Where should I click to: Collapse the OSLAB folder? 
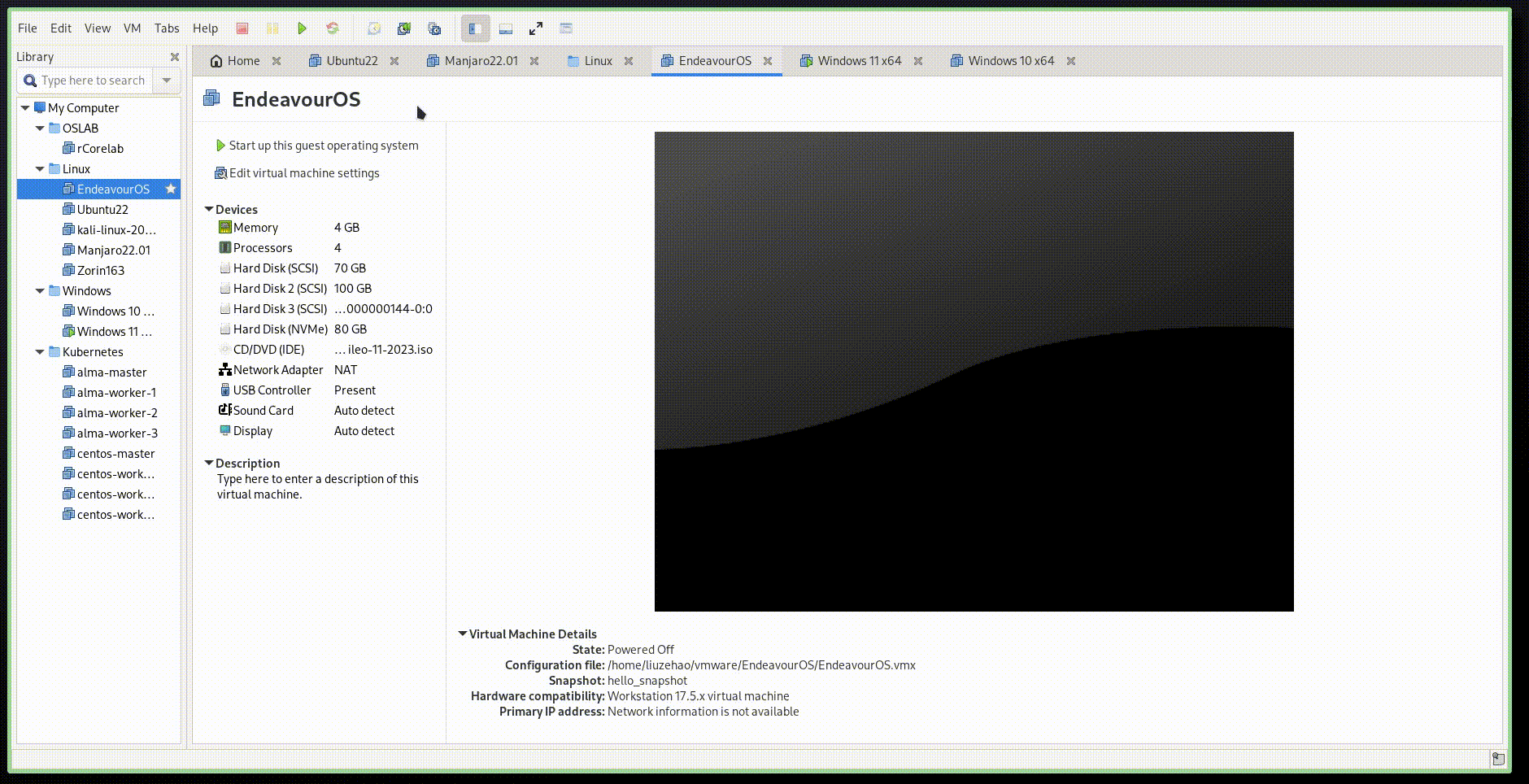pyautogui.click(x=40, y=128)
